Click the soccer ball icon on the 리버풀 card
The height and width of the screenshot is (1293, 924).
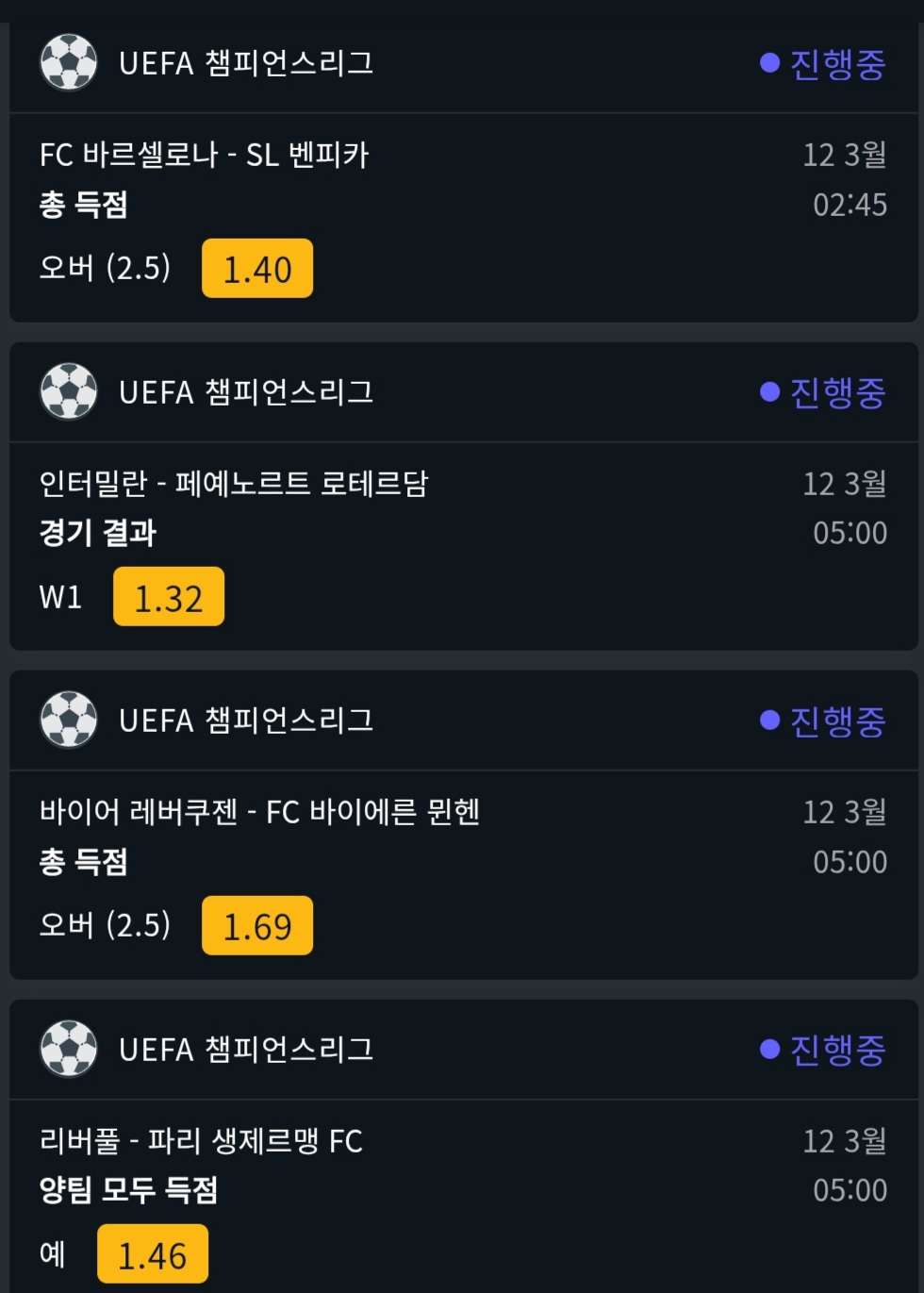[69, 1049]
